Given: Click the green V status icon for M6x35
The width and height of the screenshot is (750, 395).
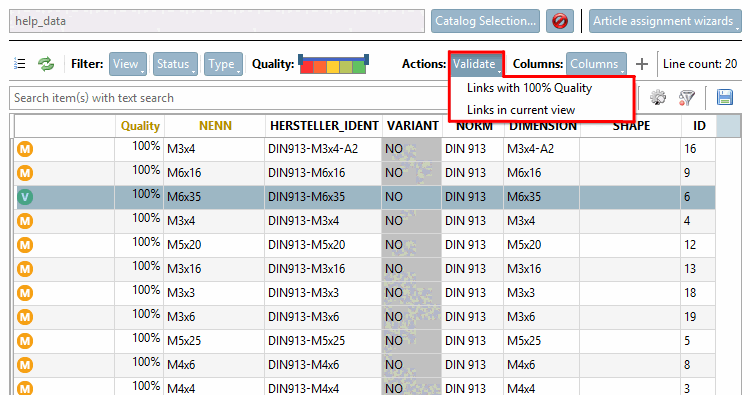Looking at the screenshot, I should (25, 197).
